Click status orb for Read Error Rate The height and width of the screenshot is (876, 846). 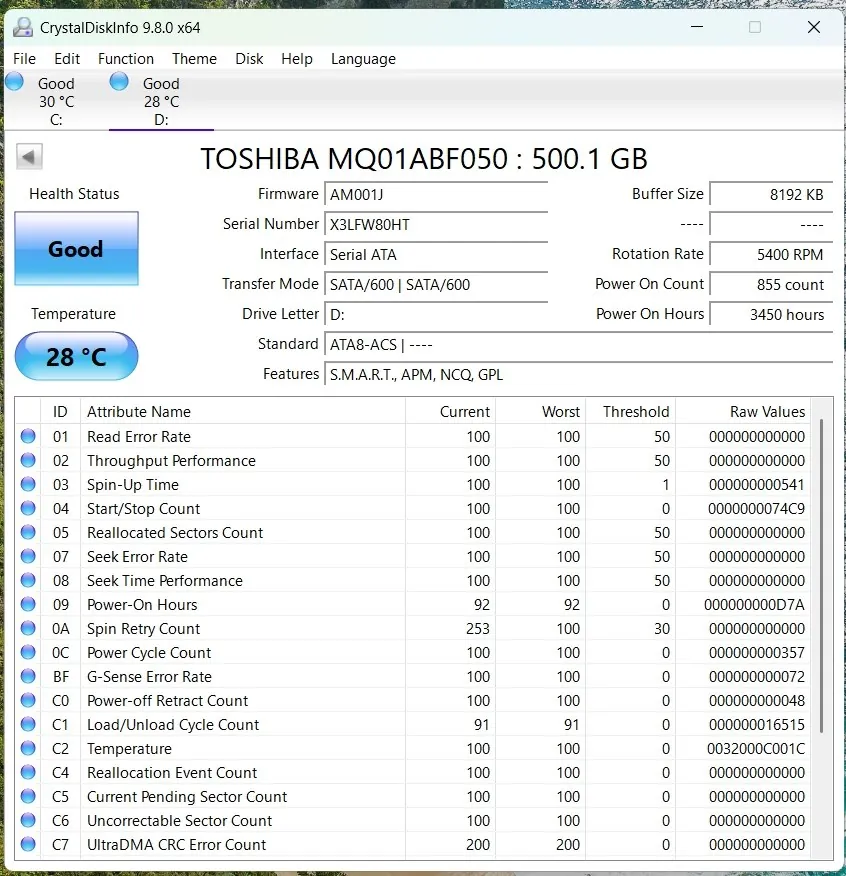pyautogui.click(x=28, y=436)
